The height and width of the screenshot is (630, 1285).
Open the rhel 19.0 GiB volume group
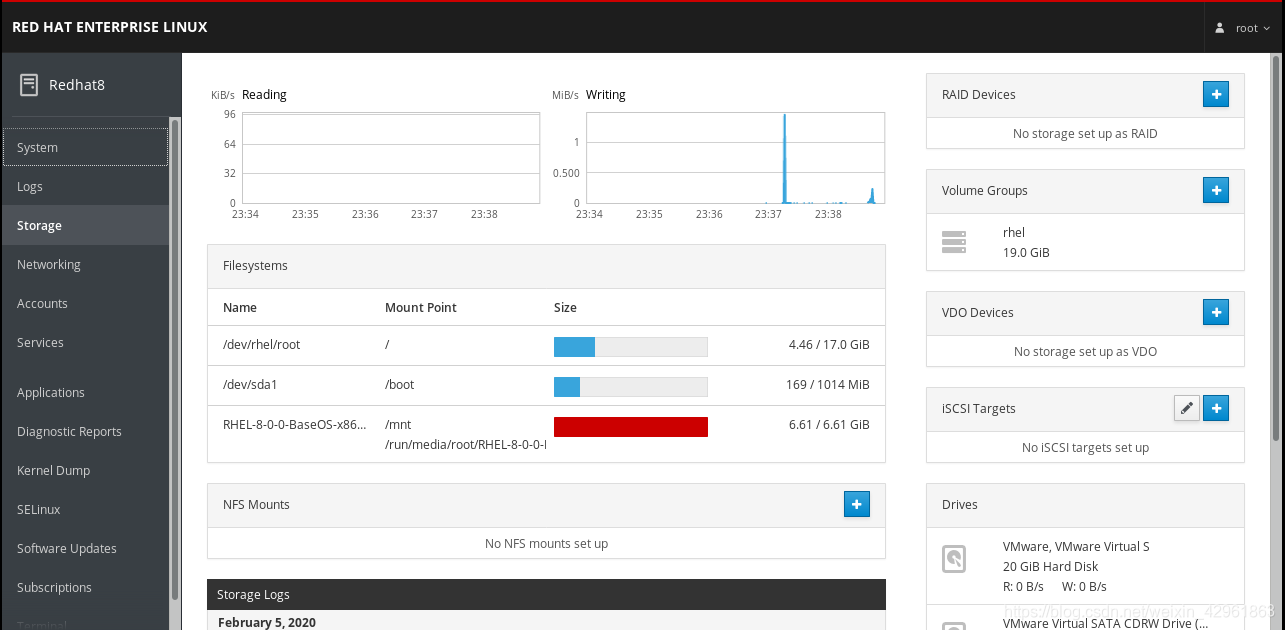point(1085,242)
